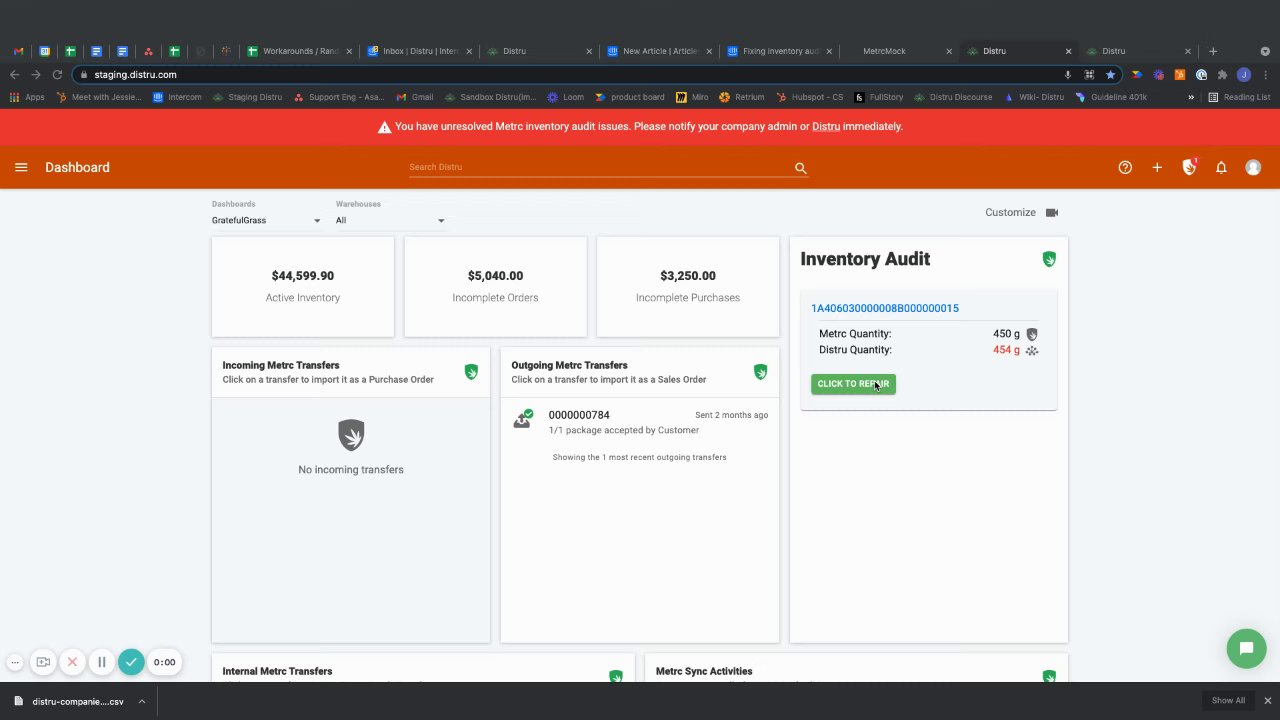Viewport: 1280px width, 720px height.
Task: Open the help question mark icon
Action: [1125, 167]
